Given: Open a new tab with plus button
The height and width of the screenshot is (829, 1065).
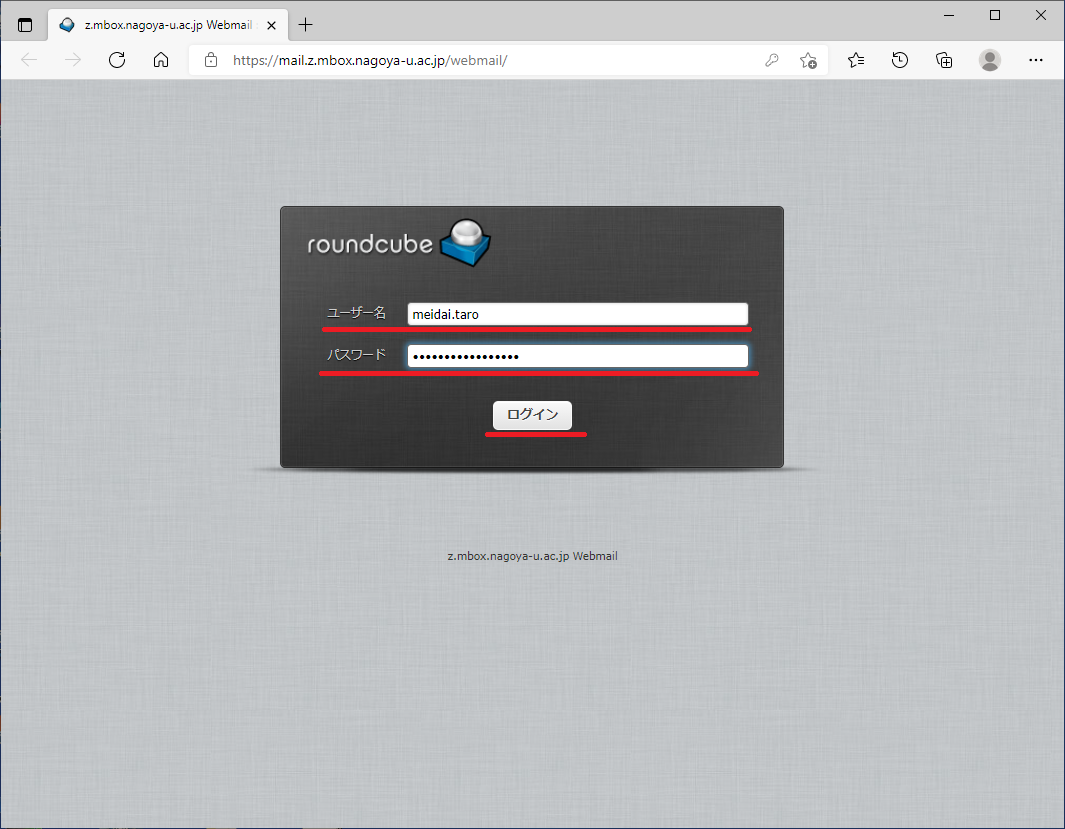Looking at the screenshot, I should coord(306,25).
